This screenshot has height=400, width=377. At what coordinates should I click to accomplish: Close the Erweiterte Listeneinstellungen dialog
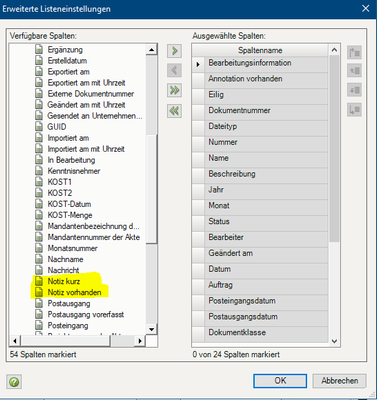pyautogui.click(x=366, y=8)
